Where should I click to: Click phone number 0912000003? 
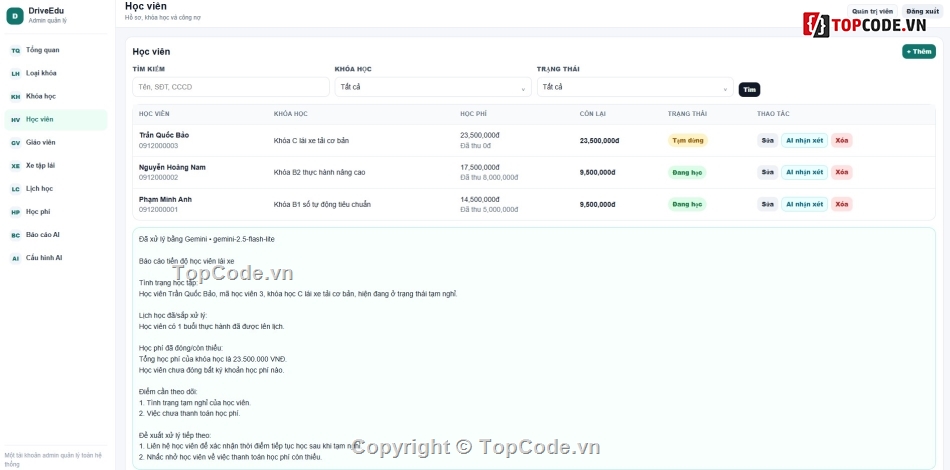[x=158, y=146]
